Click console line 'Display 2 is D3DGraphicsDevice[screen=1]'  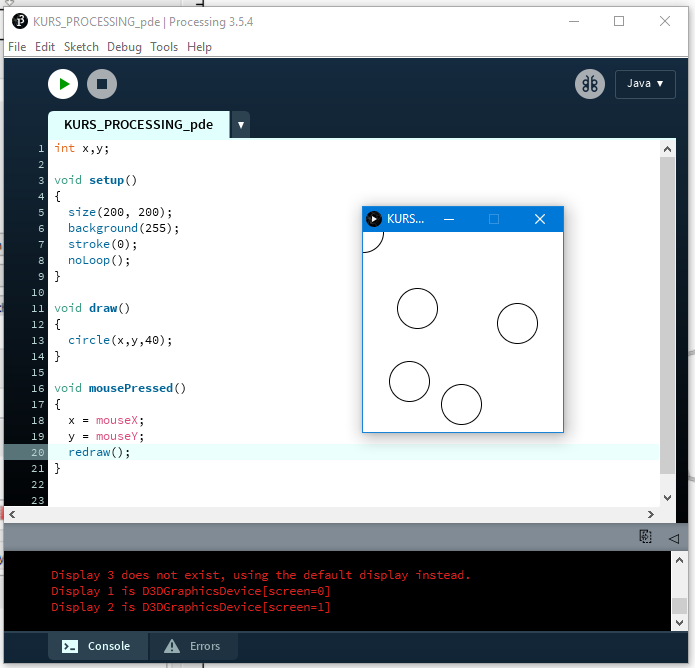coord(191,607)
